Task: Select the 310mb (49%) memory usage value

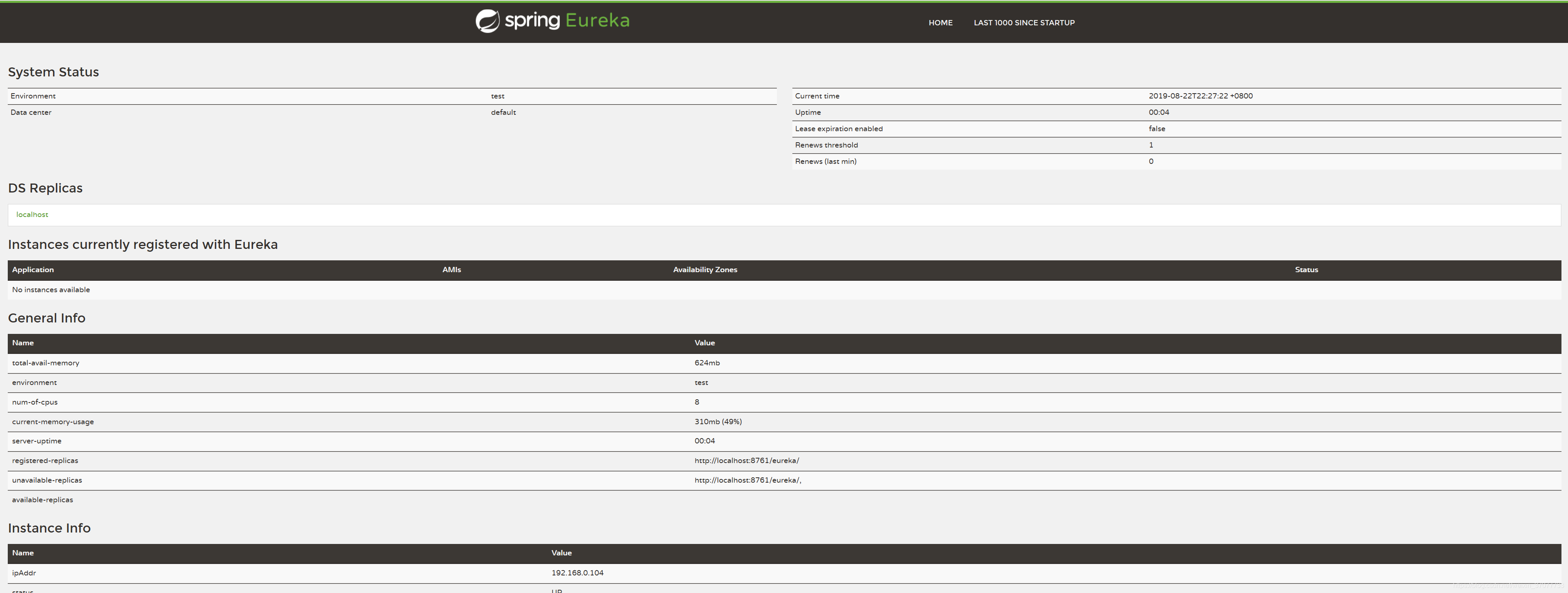Action: (x=718, y=421)
